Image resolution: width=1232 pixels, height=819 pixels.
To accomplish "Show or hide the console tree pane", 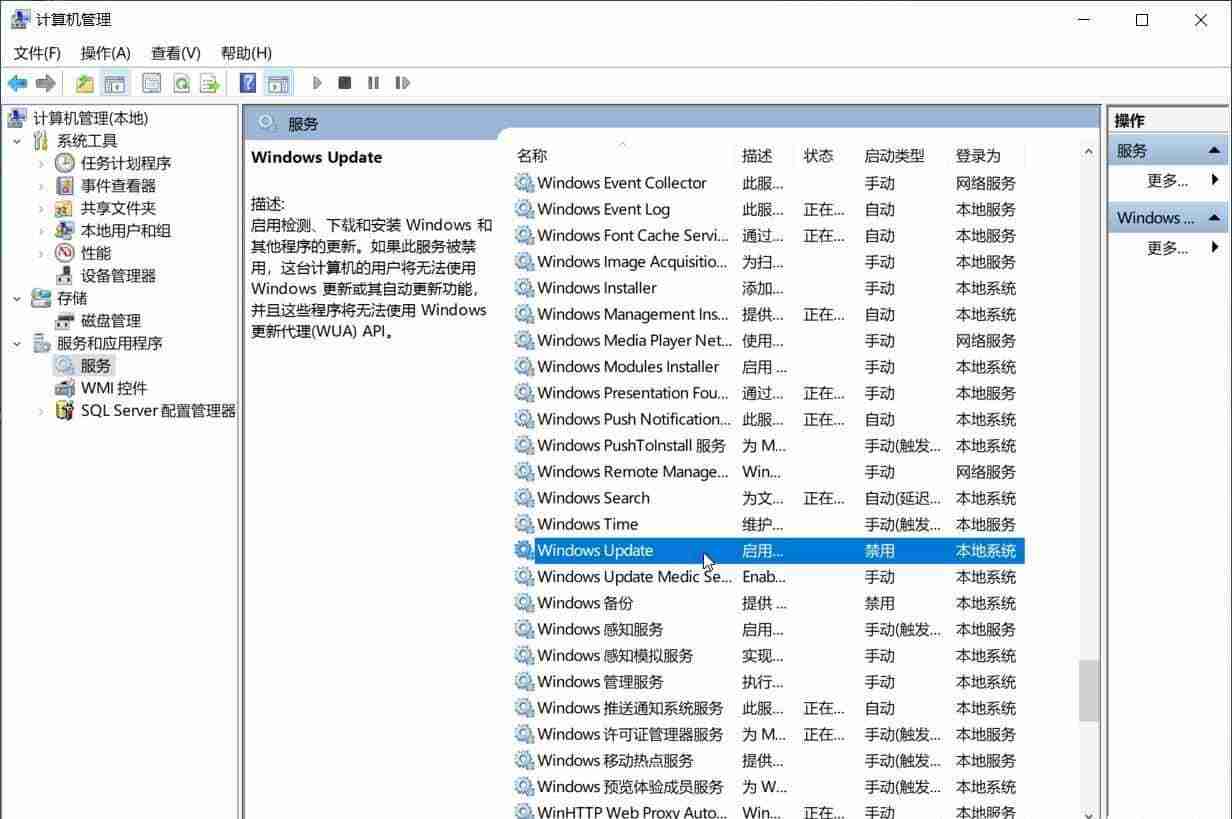I will (115, 83).
